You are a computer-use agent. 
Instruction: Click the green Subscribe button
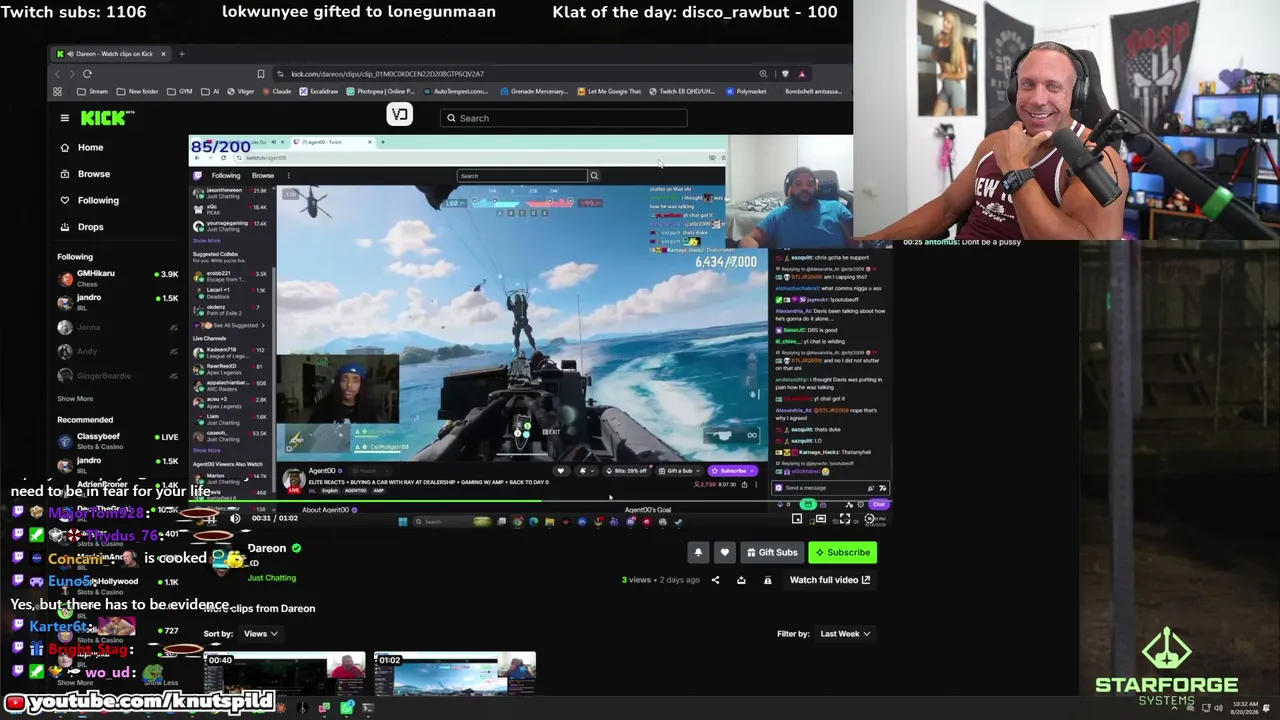pyautogui.click(x=843, y=552)
